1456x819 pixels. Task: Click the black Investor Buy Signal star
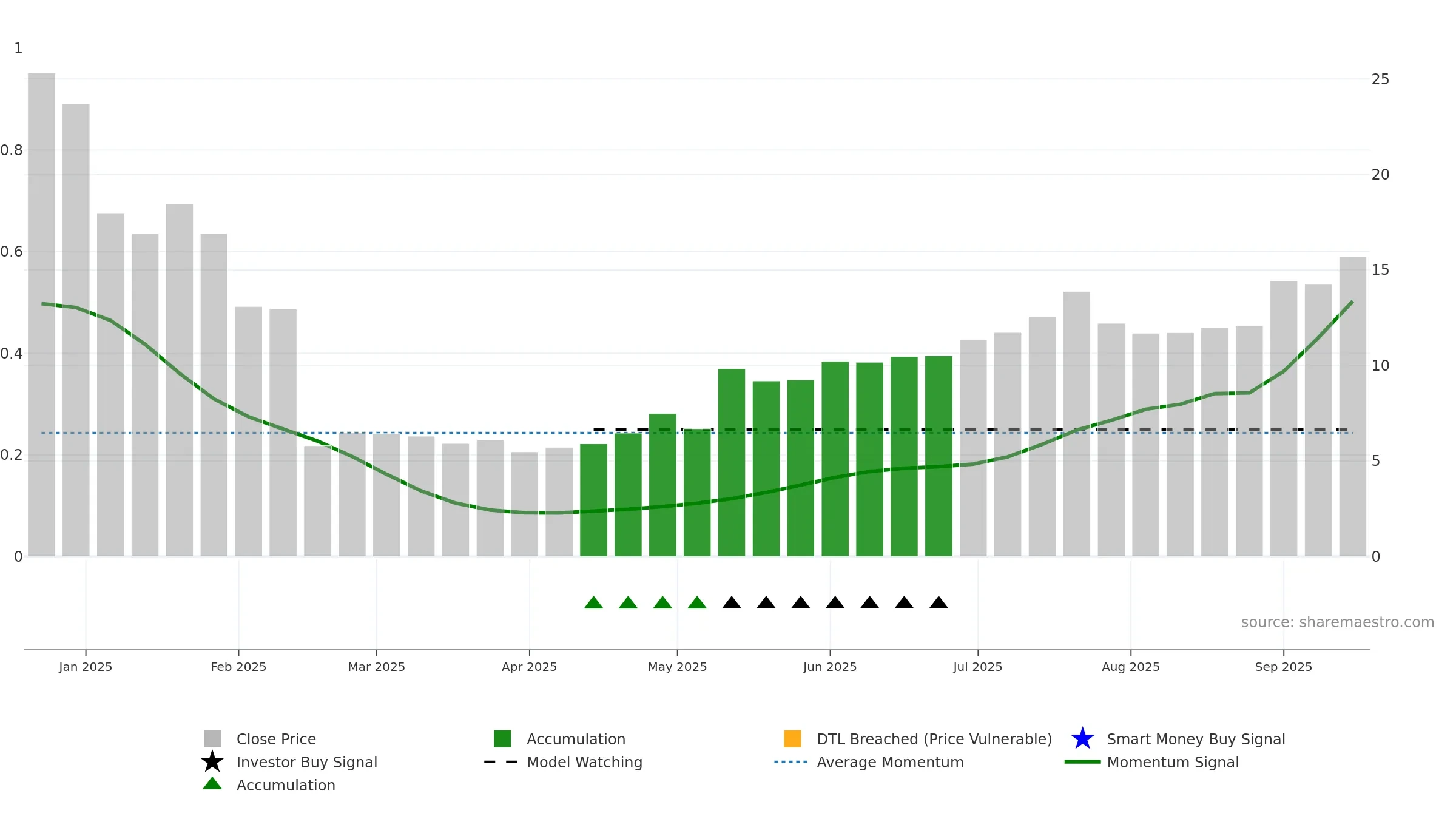(x=212, y=762)
